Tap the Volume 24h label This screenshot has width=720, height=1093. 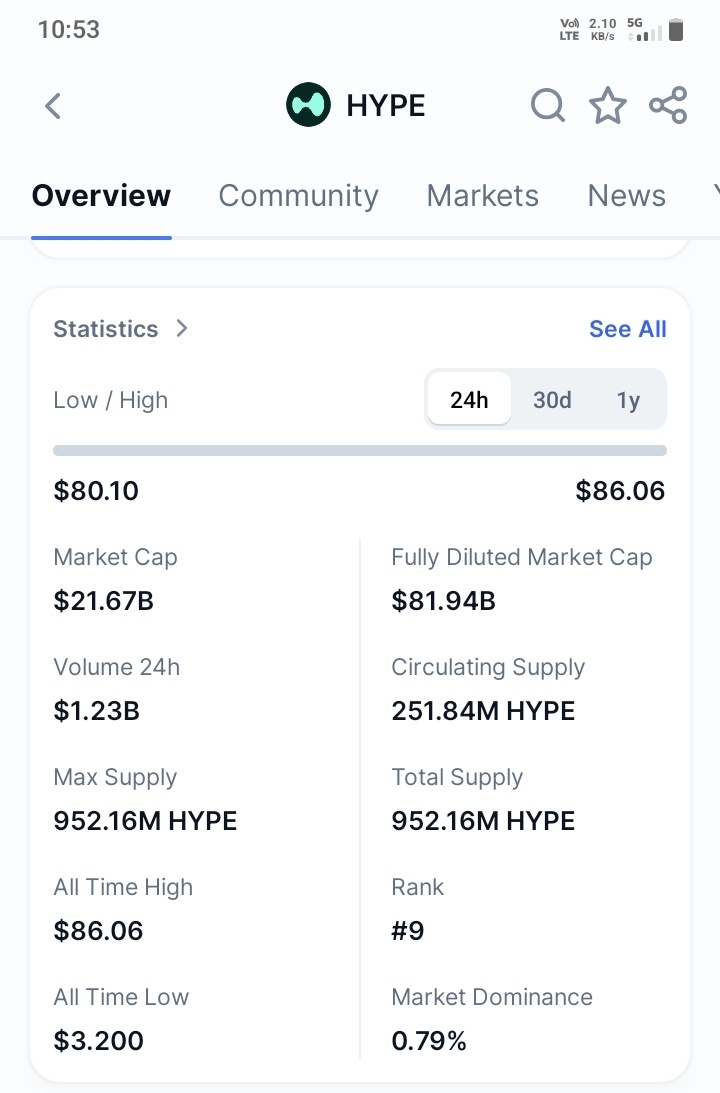pos(117,667)
